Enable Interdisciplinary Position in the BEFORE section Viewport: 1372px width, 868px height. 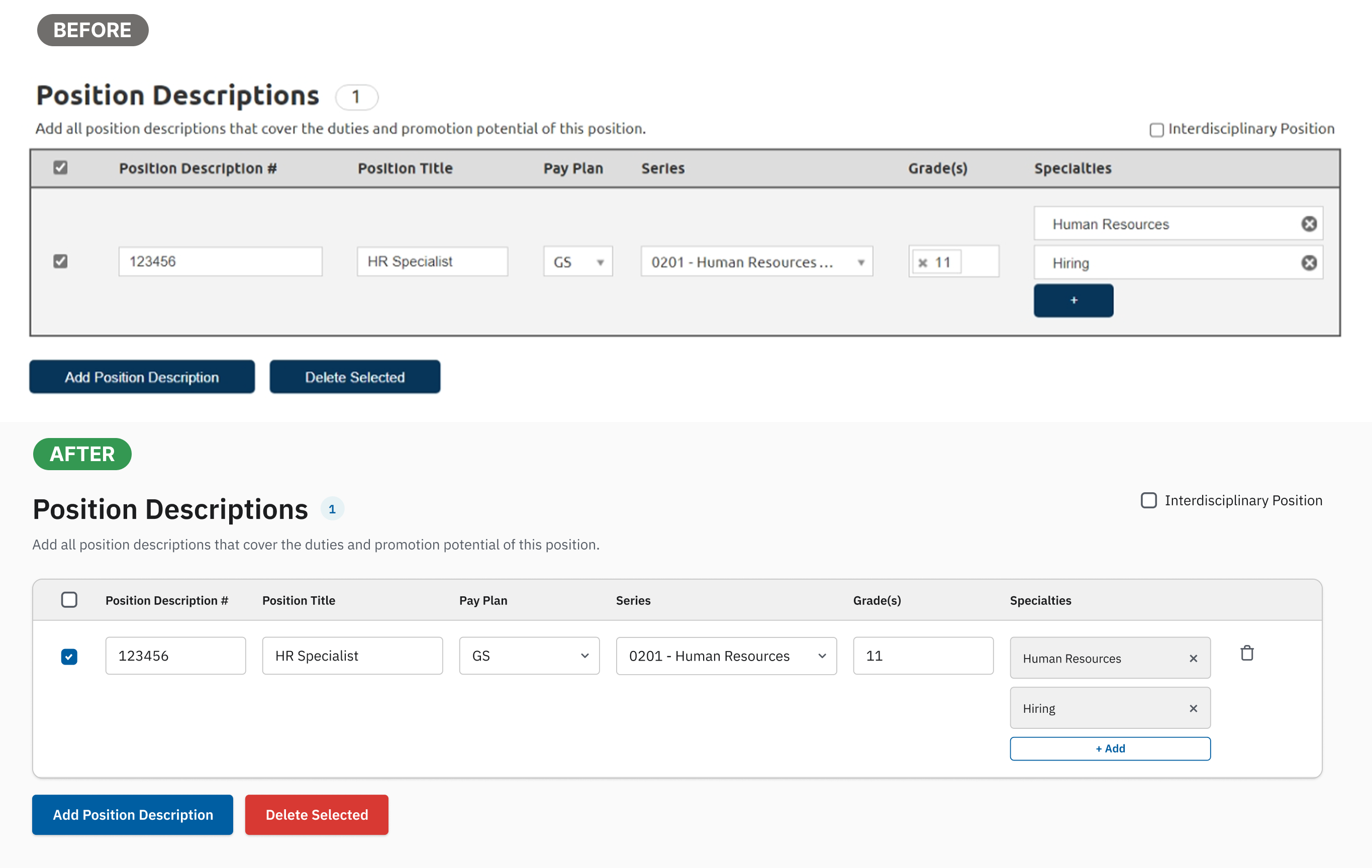[x=1156, y=130]
